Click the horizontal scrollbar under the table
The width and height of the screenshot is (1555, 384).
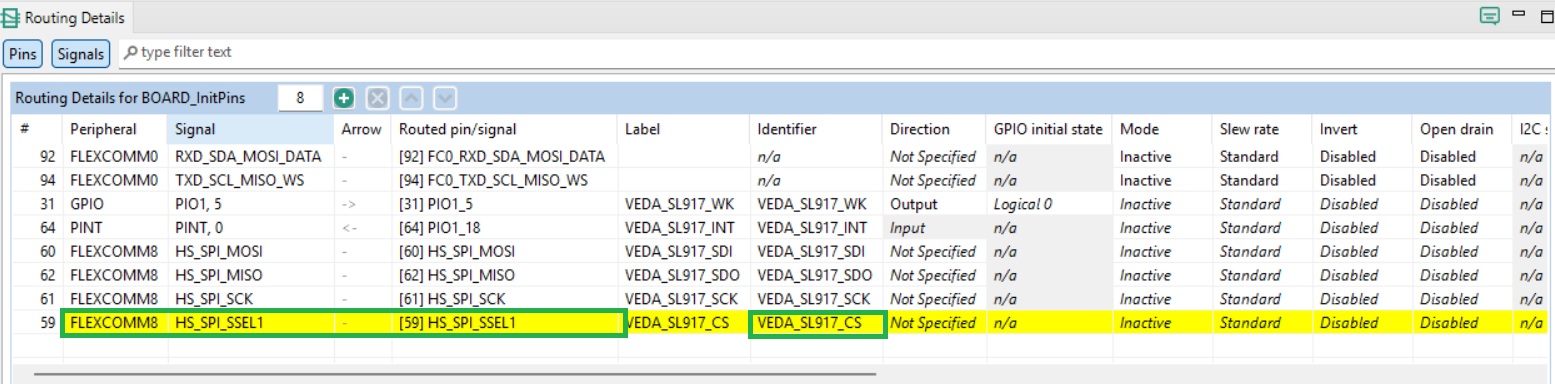455,375
